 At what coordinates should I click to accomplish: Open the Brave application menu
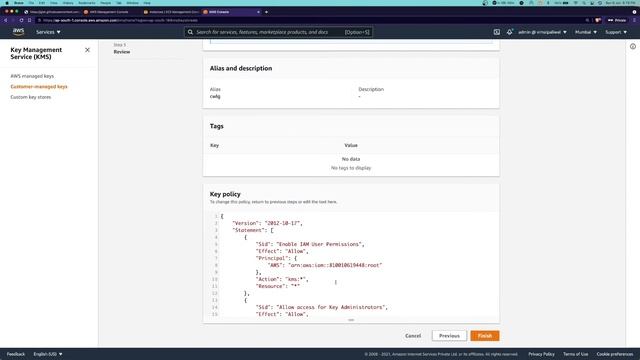coord(19,3)
